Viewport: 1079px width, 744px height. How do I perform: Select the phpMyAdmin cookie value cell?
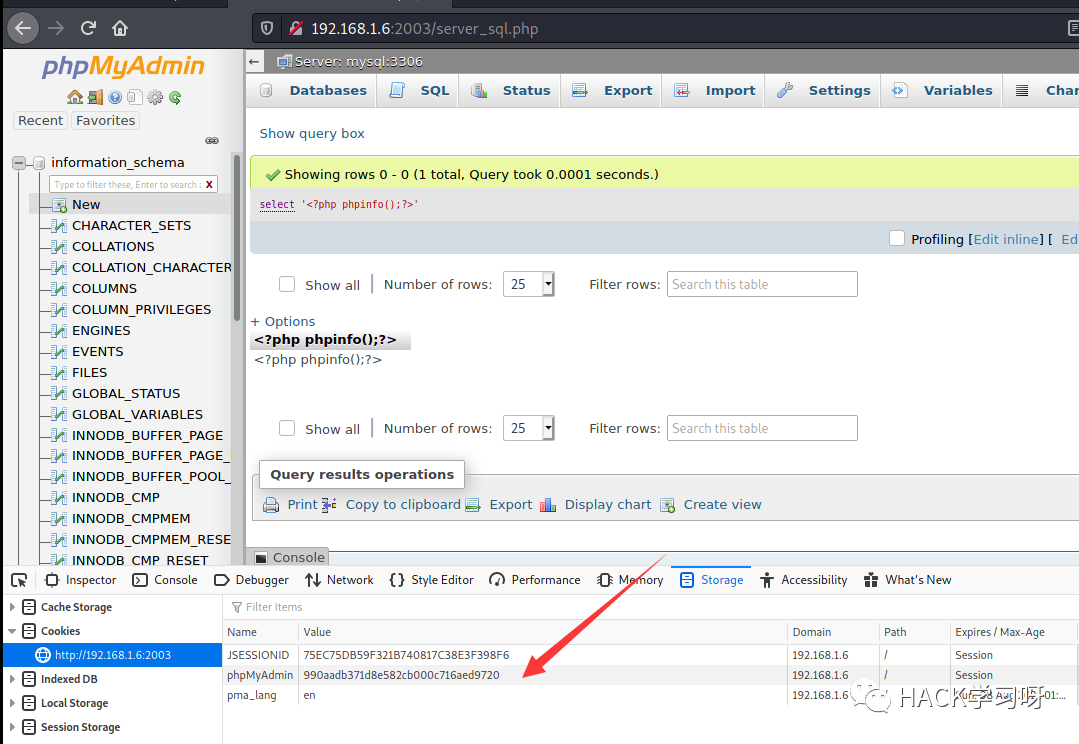(542, 675)
